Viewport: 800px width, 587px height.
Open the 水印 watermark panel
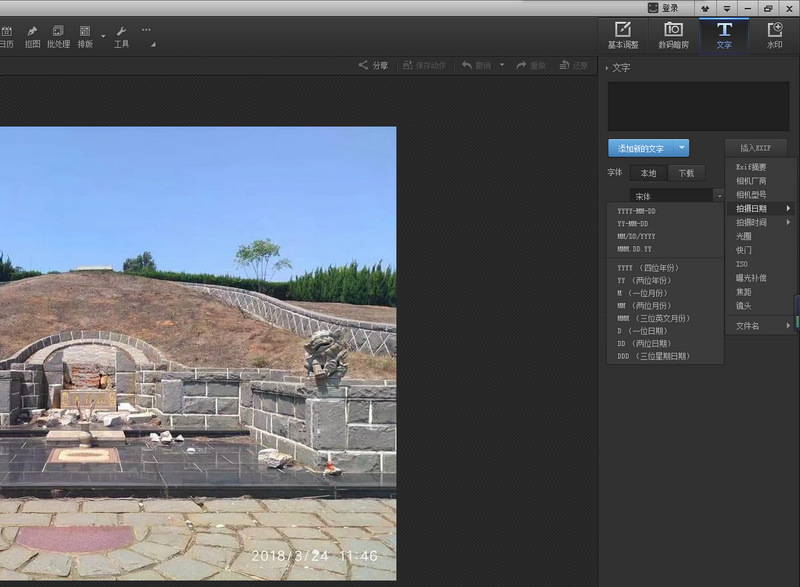[x=774, y=35]
